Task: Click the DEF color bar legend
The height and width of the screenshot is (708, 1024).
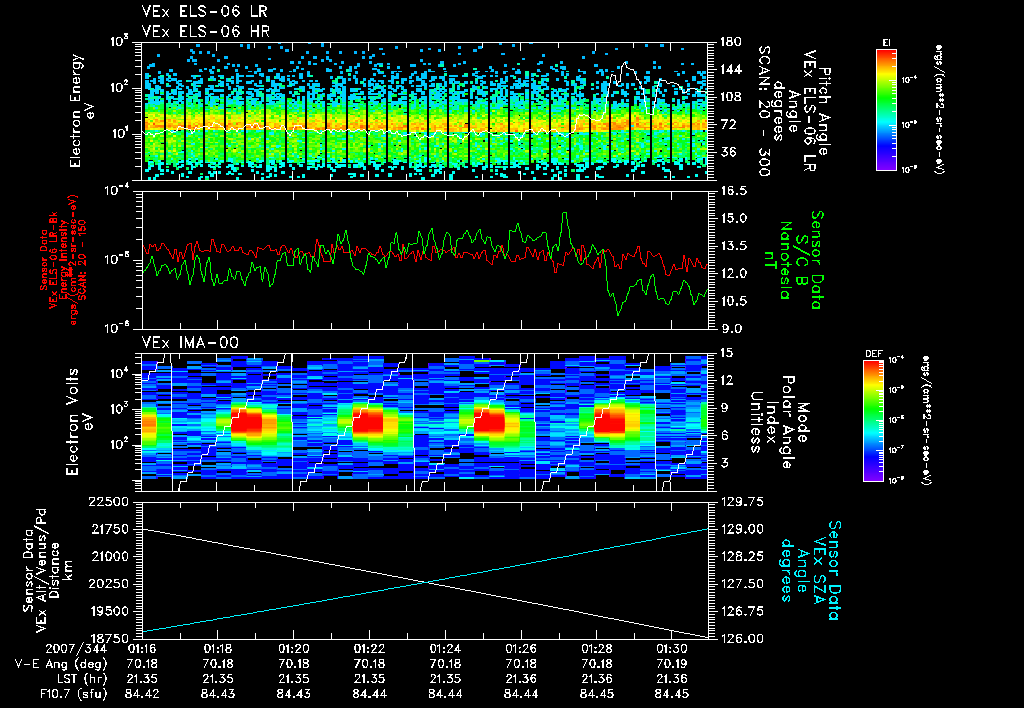Action: (873, 421)
